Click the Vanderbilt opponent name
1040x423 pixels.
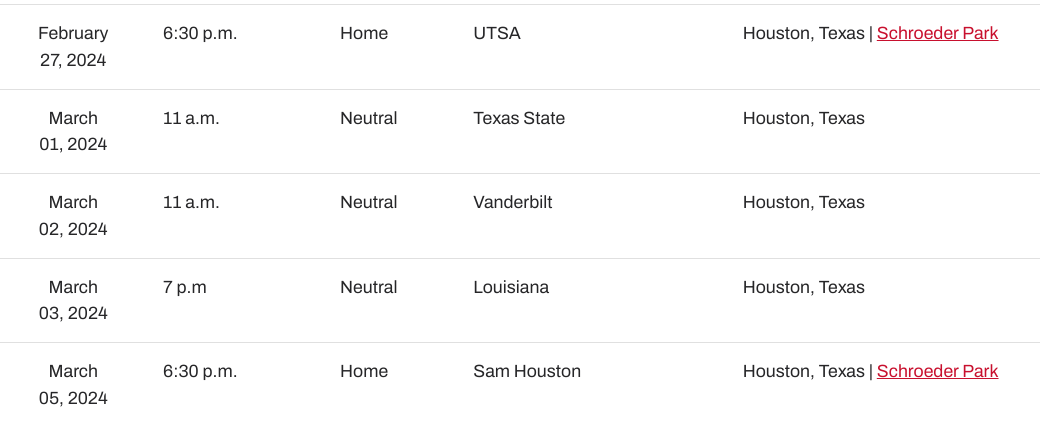[513, 202]
